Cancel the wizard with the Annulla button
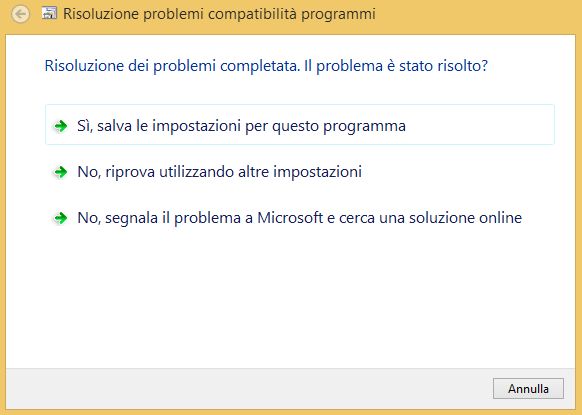 528,389
